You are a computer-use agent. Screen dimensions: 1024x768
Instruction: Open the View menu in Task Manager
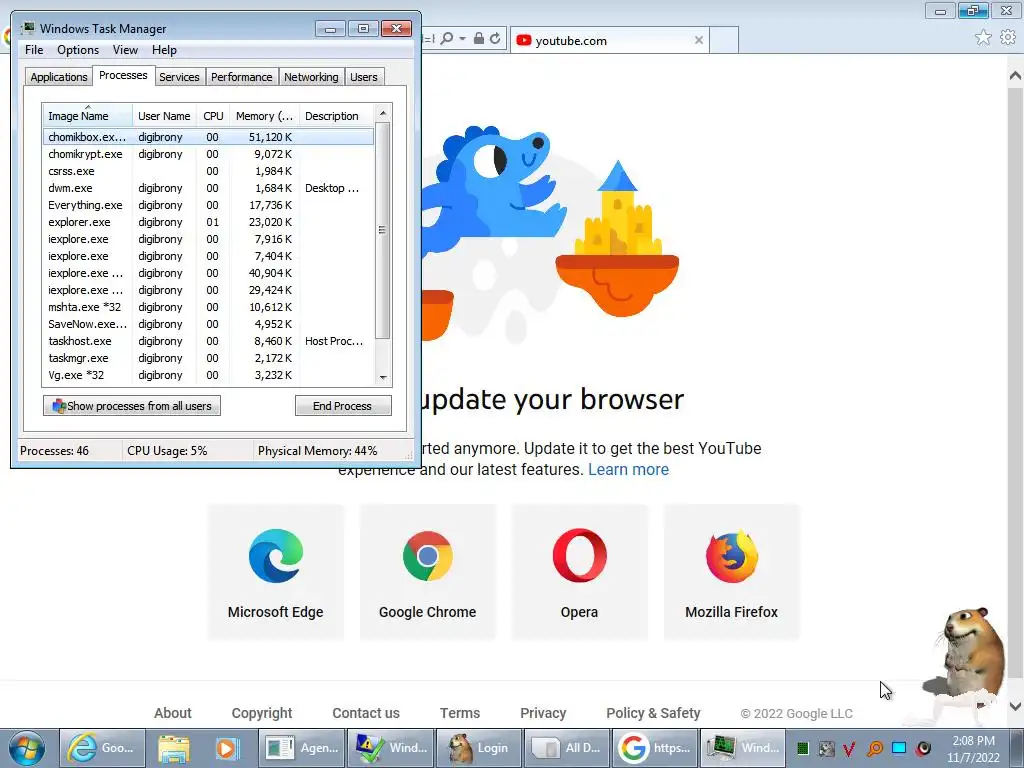coord(125,50)
